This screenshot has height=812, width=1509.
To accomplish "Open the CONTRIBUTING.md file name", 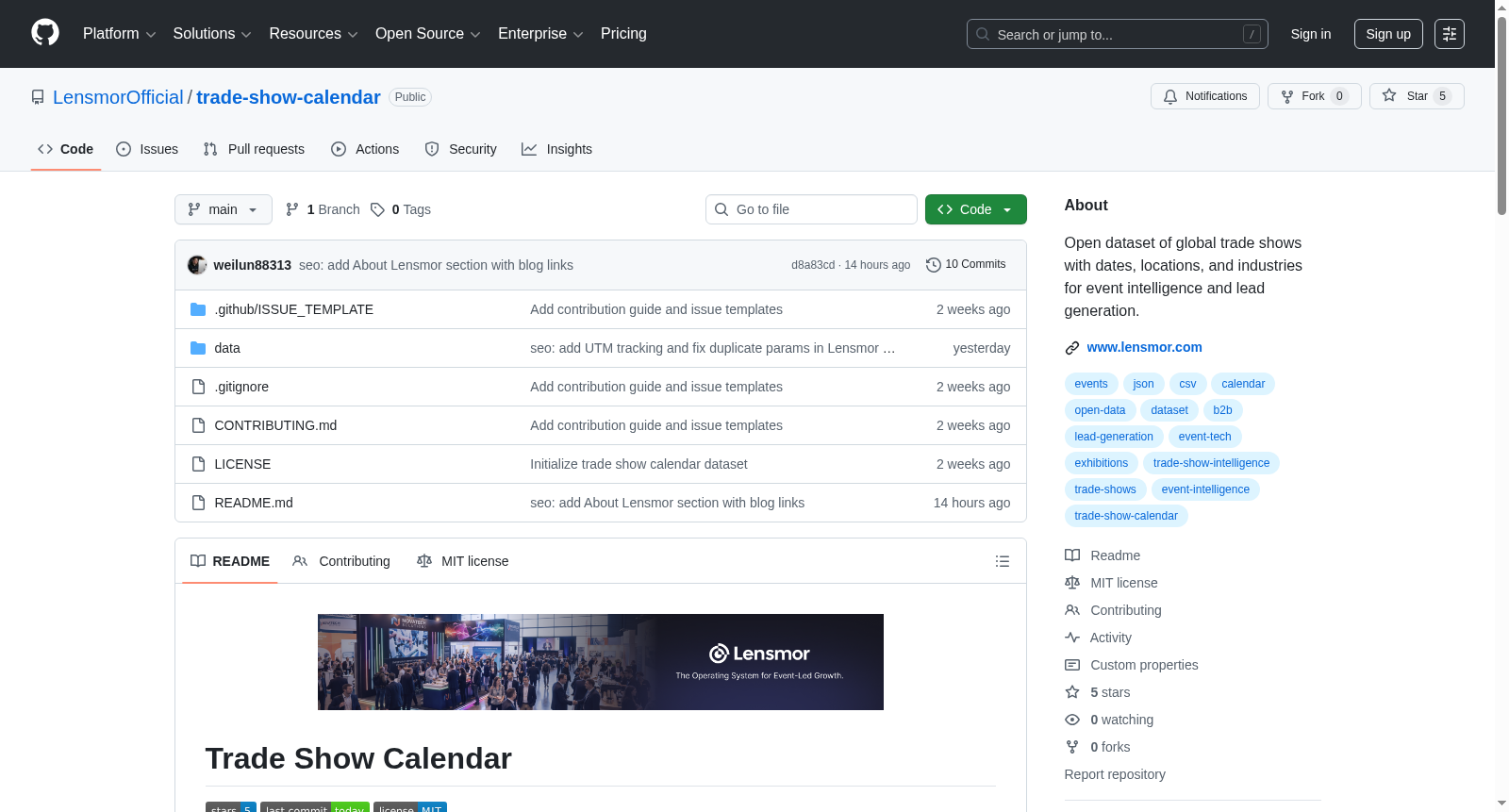I will [x=275, y=425].
